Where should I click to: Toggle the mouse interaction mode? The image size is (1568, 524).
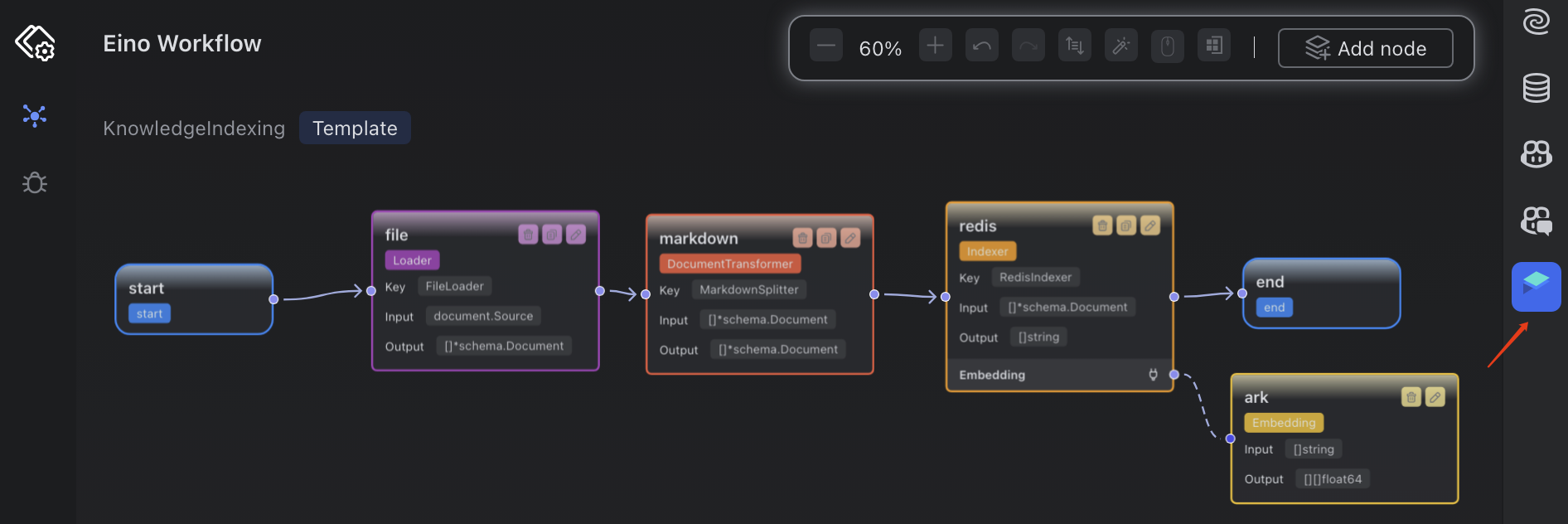(x=1168, y=46)
